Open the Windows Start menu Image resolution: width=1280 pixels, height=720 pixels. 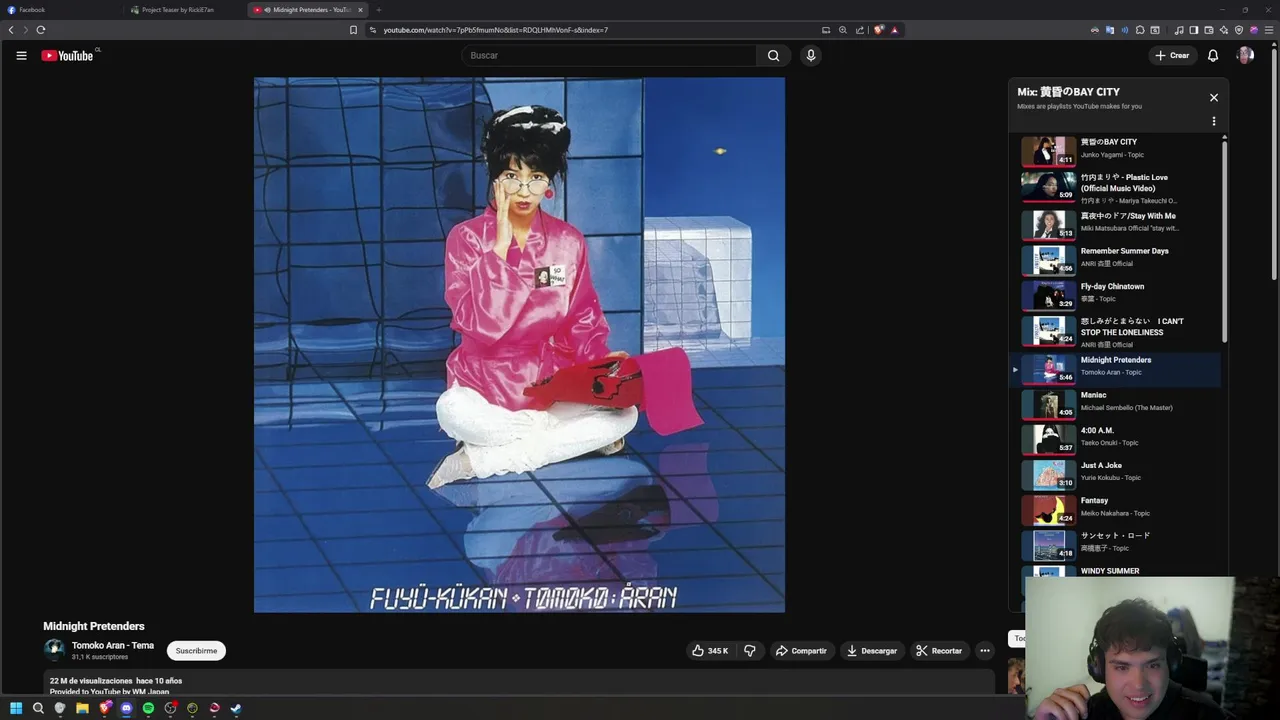click(16, 708)
